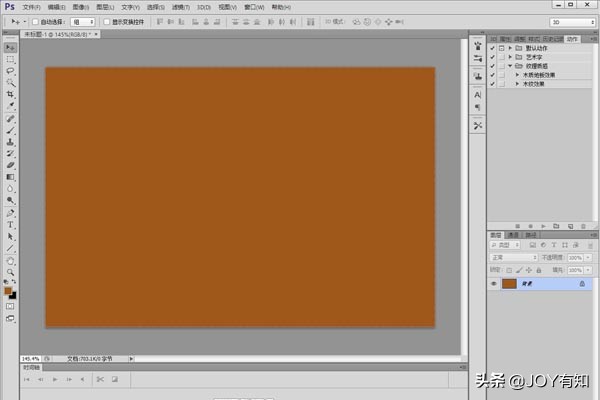600x400 pixels.
Task: Hide the Background layer eye icon
Action: (x=494, y=284)
